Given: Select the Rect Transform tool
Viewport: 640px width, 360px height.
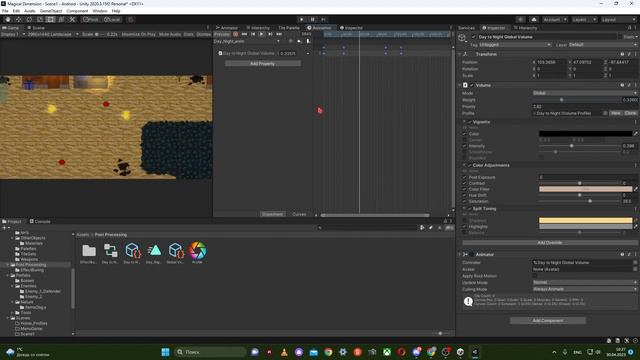Looking at the screenshot, I should click(51, 19).
